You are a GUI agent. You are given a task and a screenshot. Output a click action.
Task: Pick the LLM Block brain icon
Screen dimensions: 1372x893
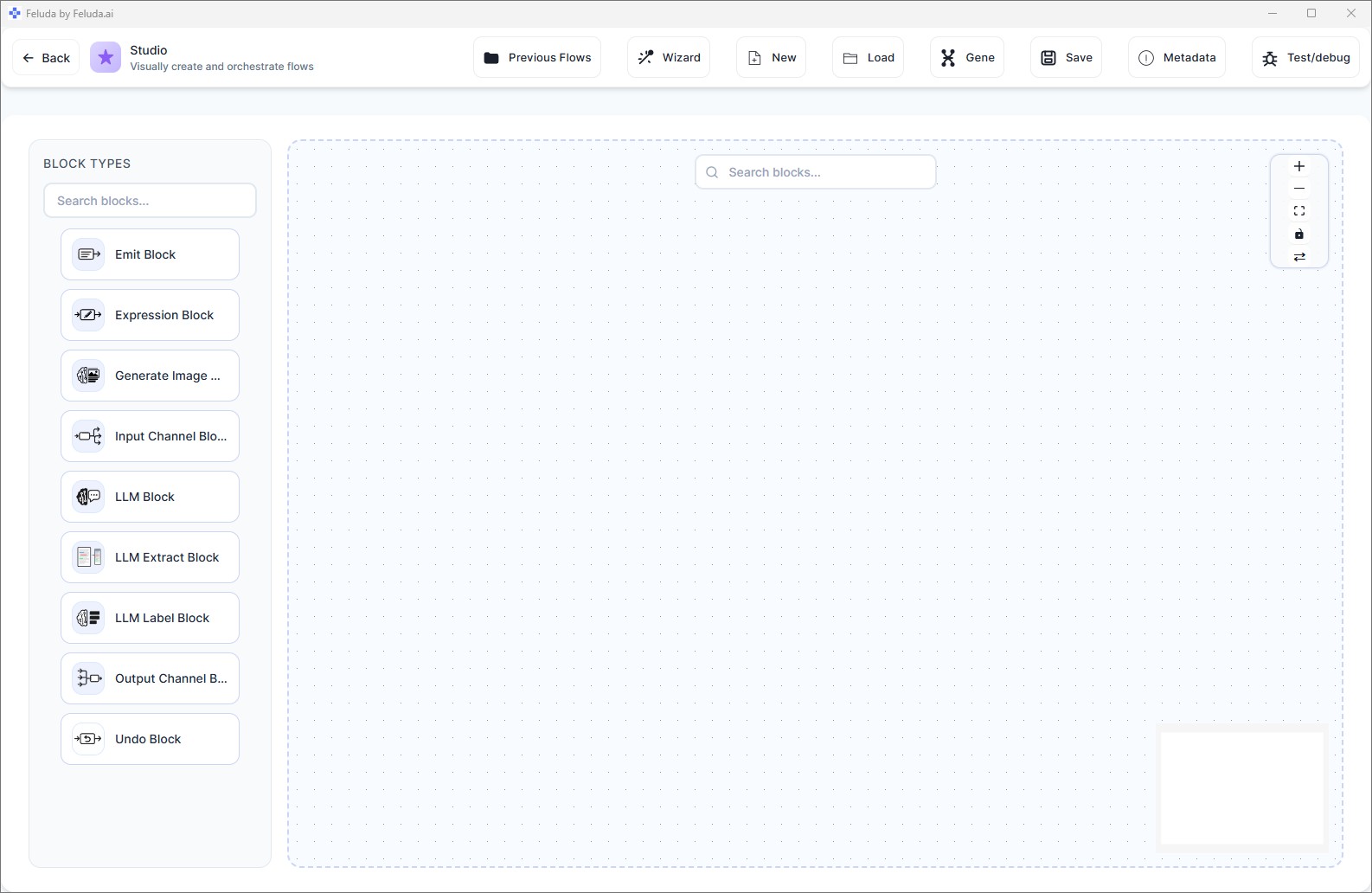[88, 497]
